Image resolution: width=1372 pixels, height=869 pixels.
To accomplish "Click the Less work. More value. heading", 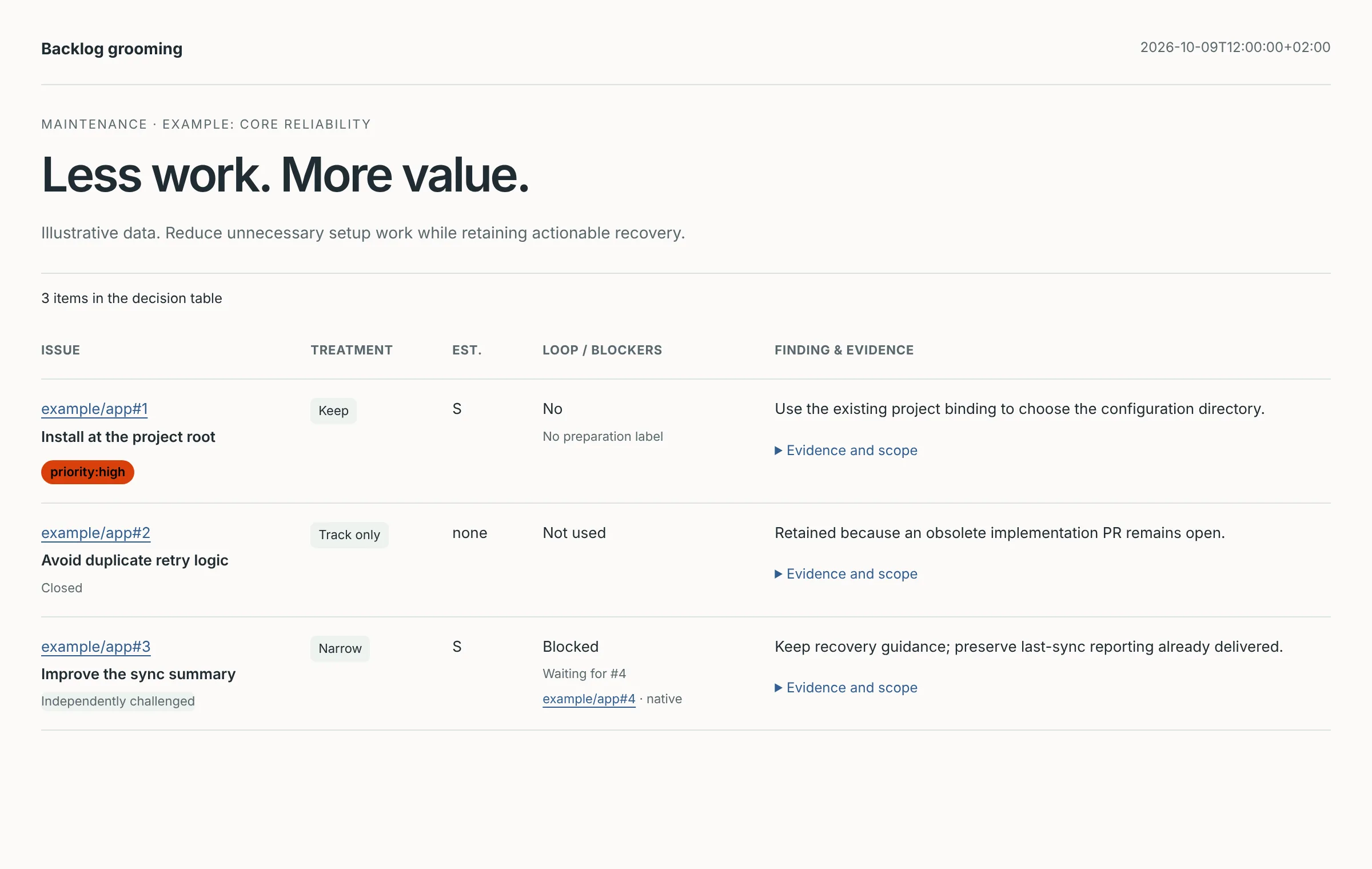I will coord(286,175).
